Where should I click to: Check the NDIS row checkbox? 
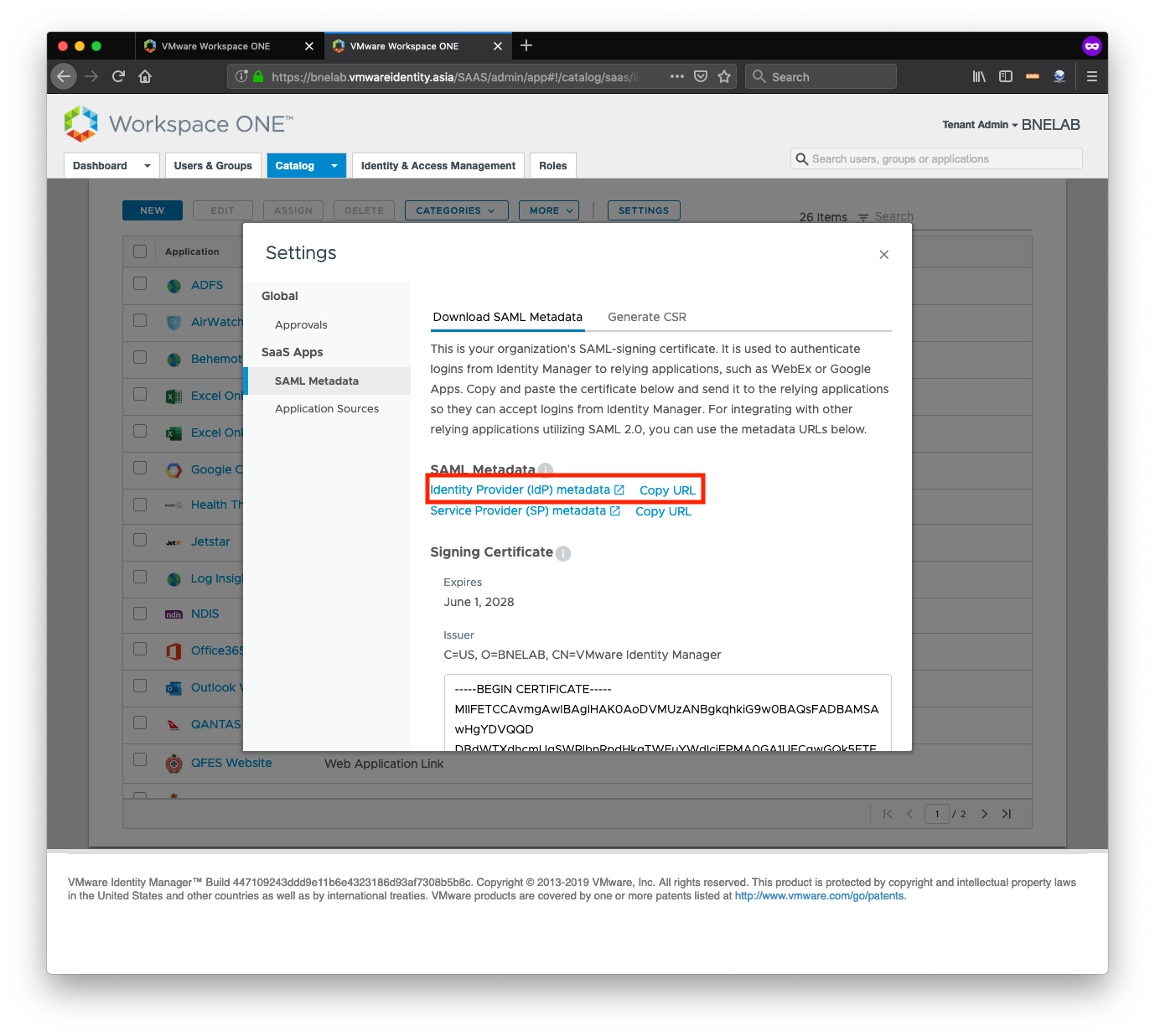click(x=140, y=613)
